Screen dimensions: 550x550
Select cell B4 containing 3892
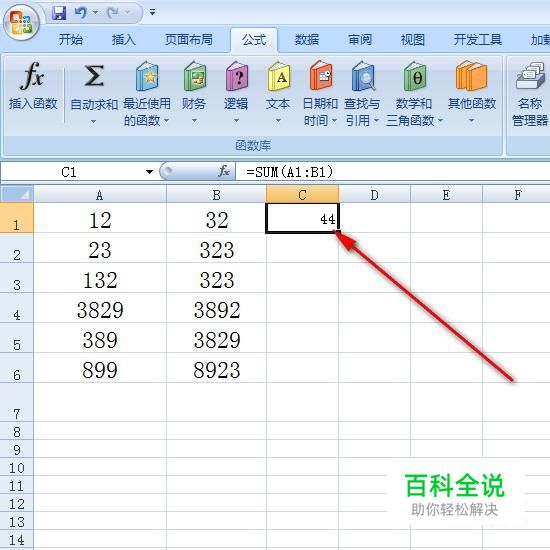click(x=216, y=308)
